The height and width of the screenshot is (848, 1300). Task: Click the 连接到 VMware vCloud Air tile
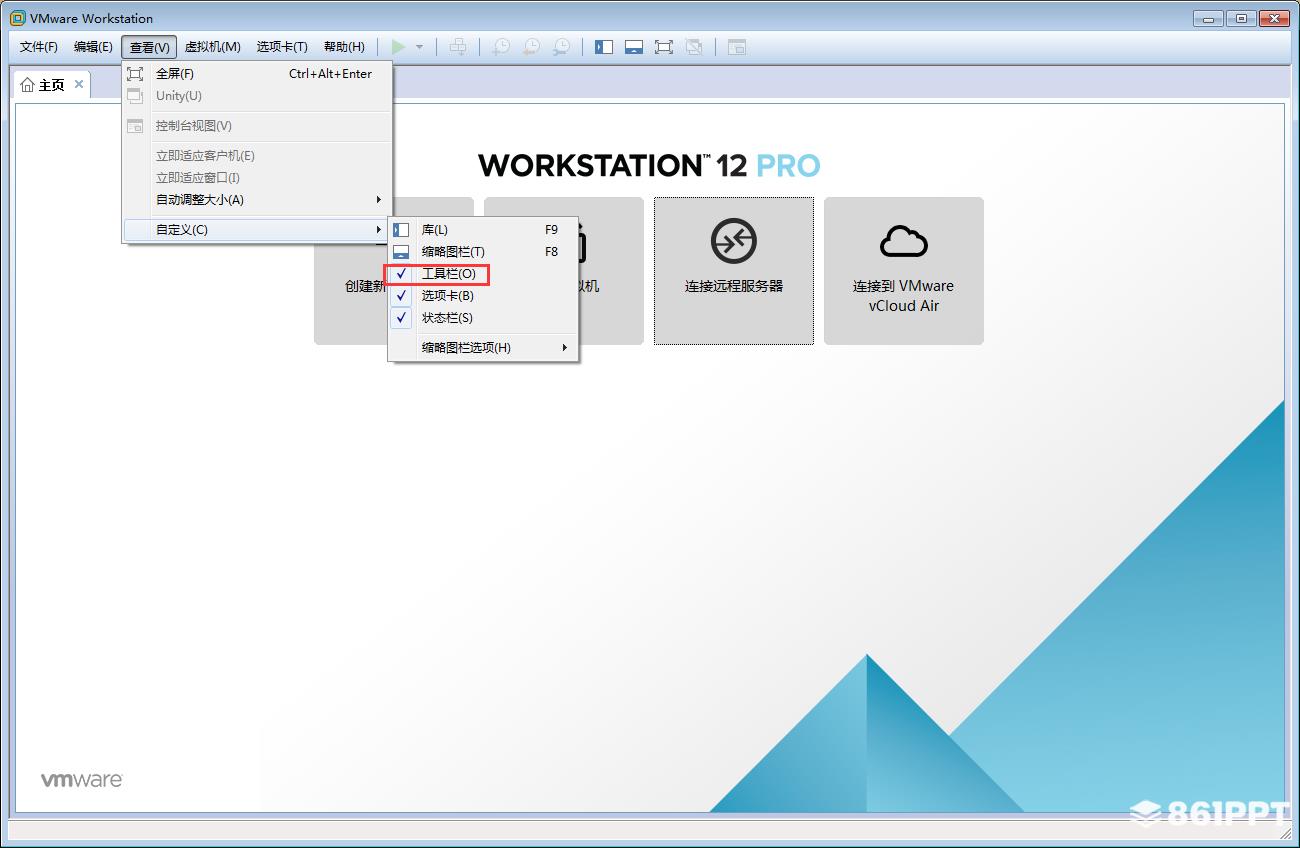(x=904, y=271)
